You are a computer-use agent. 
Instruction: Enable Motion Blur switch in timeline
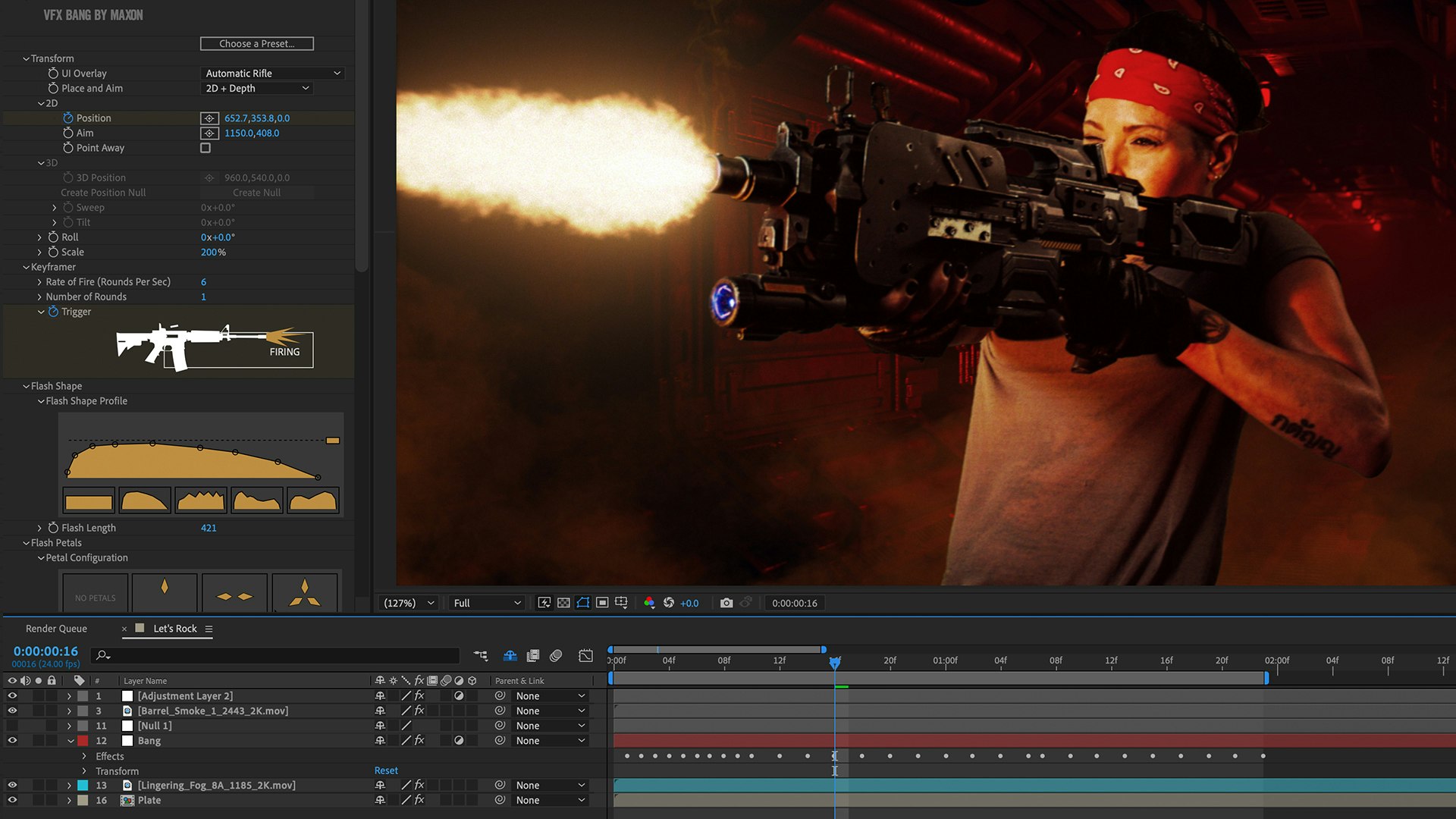pos(556,655)
